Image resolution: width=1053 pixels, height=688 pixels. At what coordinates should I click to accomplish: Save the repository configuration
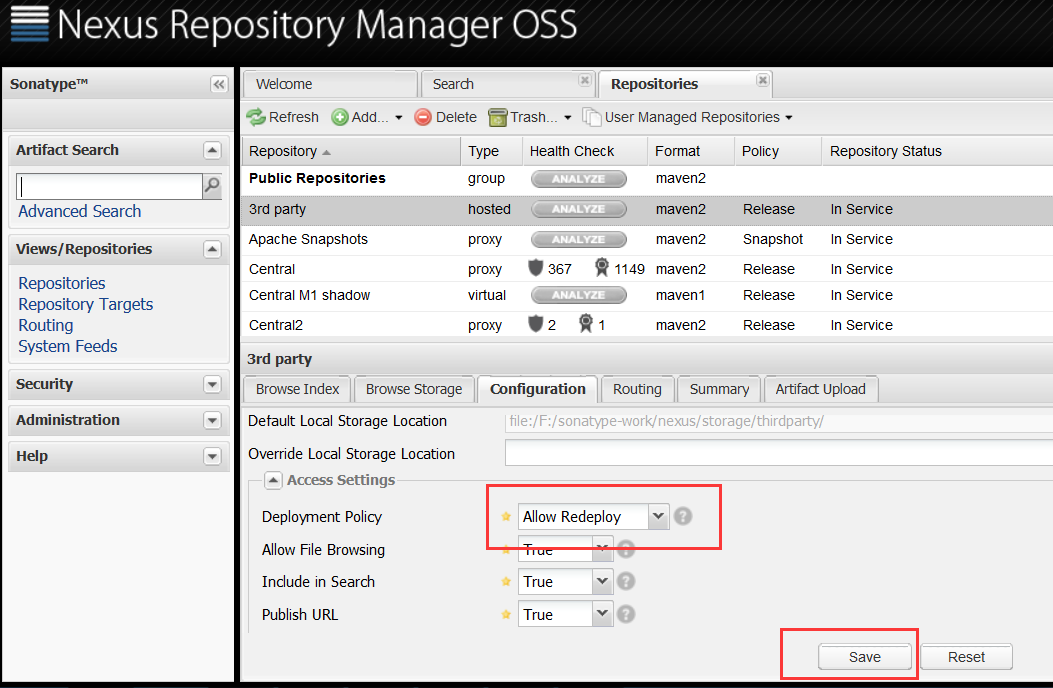pyautogui.click(x=865, y=657)
